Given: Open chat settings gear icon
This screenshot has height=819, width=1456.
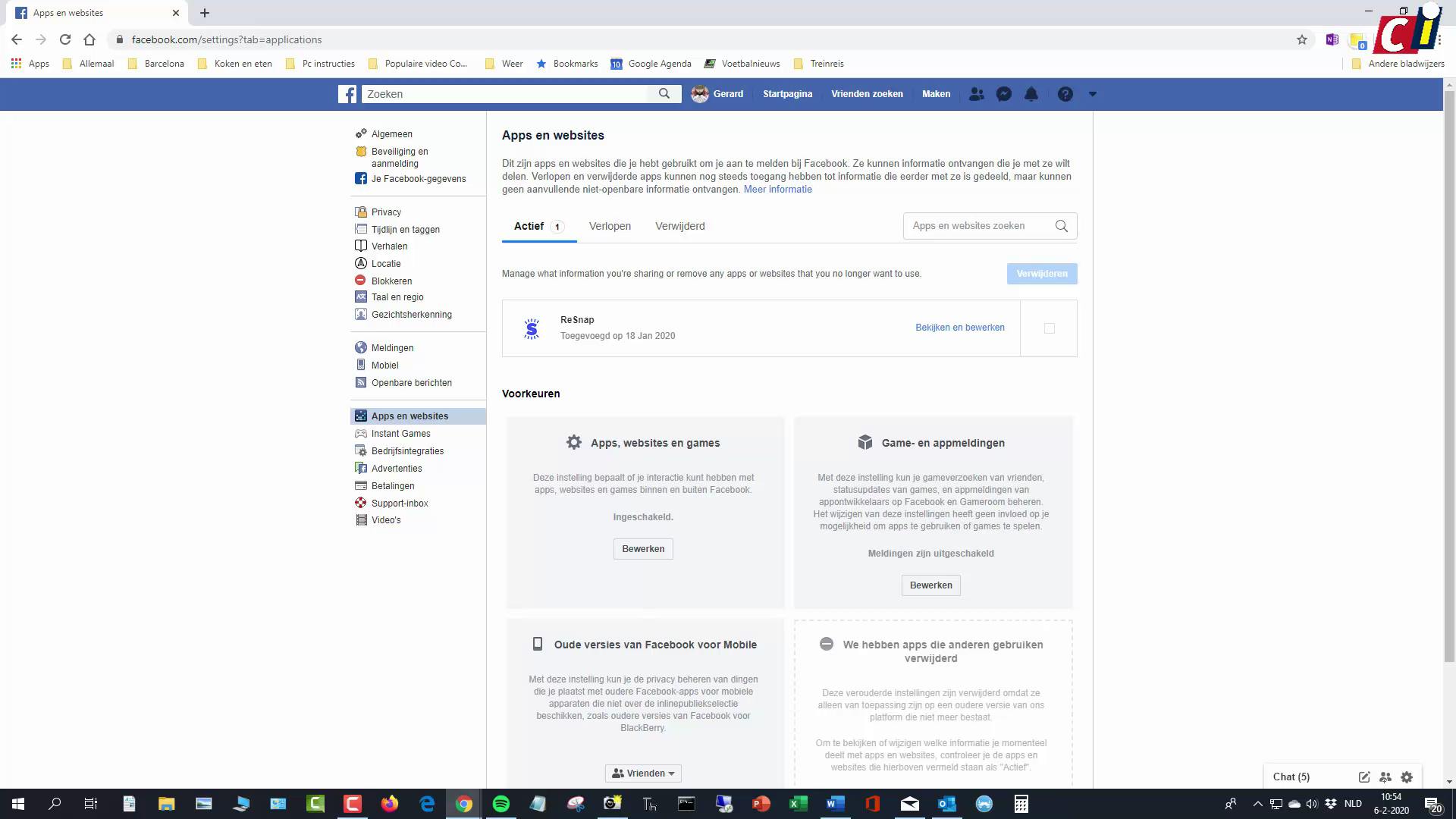Looking at the screenshot, I should (x=1407, y=777).
